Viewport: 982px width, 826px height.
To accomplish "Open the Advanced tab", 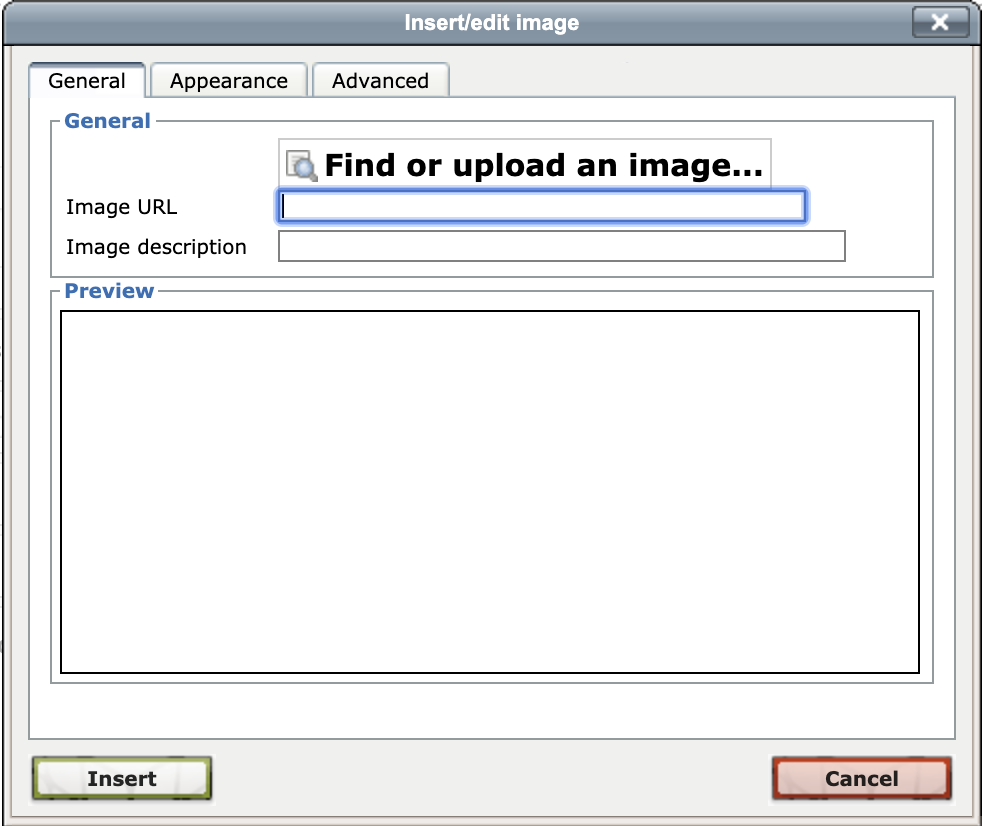I will (x=380, y=81).
